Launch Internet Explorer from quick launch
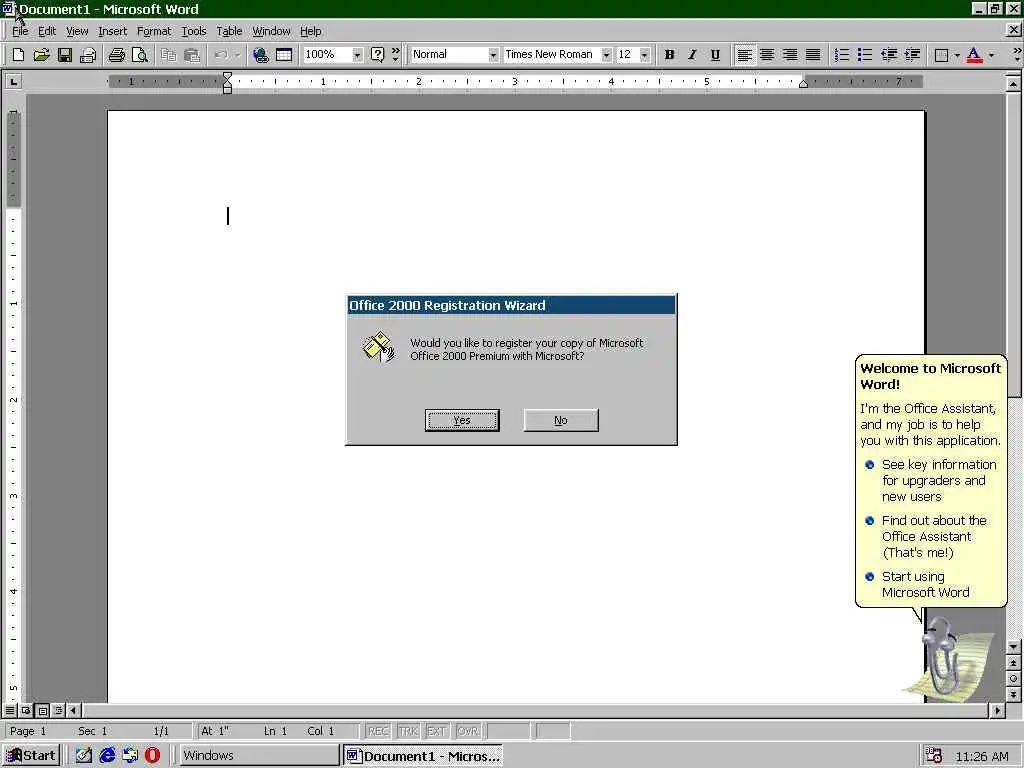 pos(107,756)
